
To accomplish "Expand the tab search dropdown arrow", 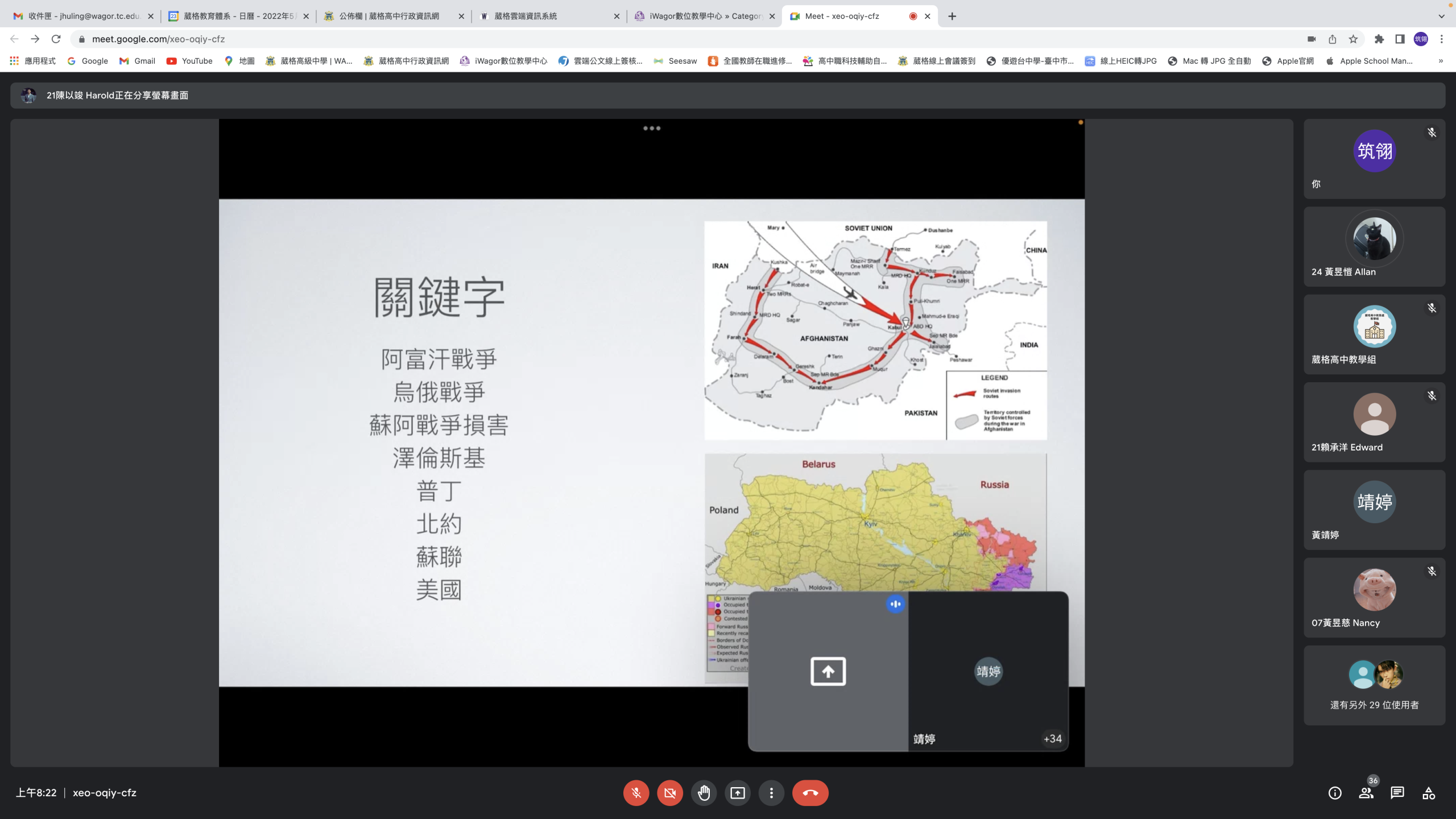I will [x=1441, y=16].
